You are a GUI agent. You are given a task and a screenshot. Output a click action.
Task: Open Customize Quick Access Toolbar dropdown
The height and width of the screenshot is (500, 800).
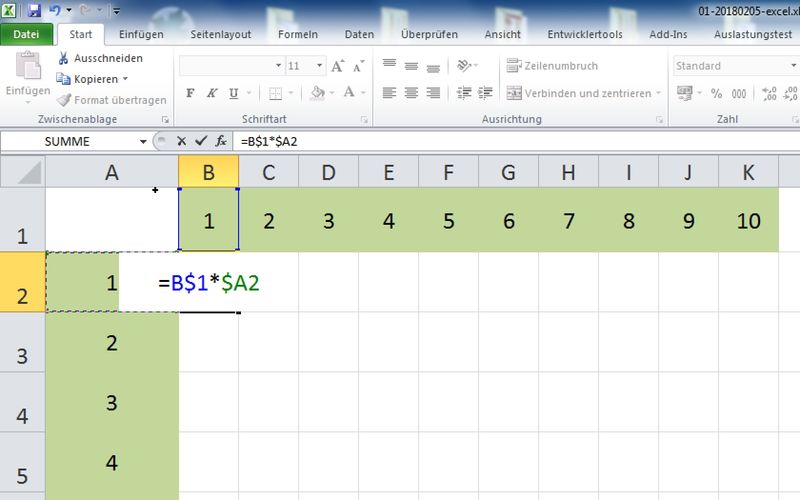[x=116, y=11]
